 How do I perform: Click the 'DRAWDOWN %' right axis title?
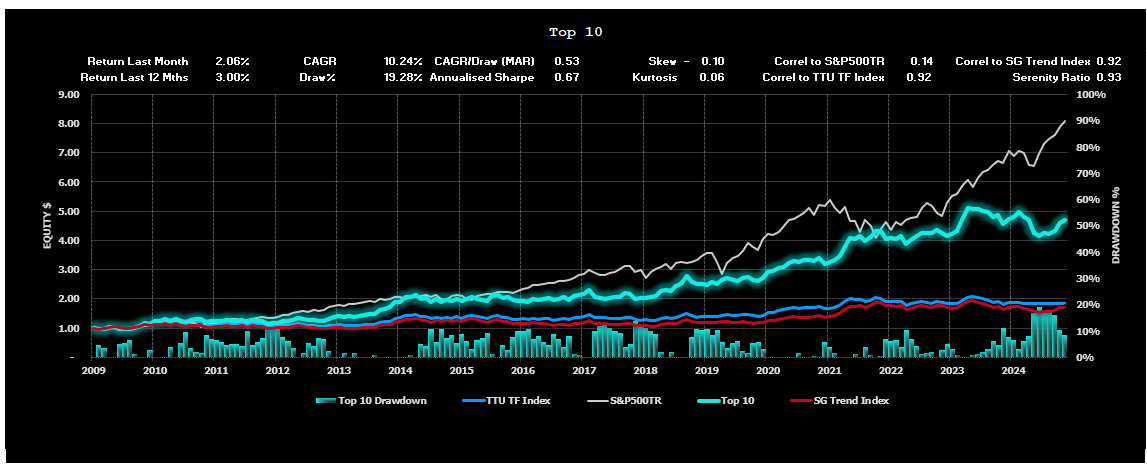(x=1116, y=226)
